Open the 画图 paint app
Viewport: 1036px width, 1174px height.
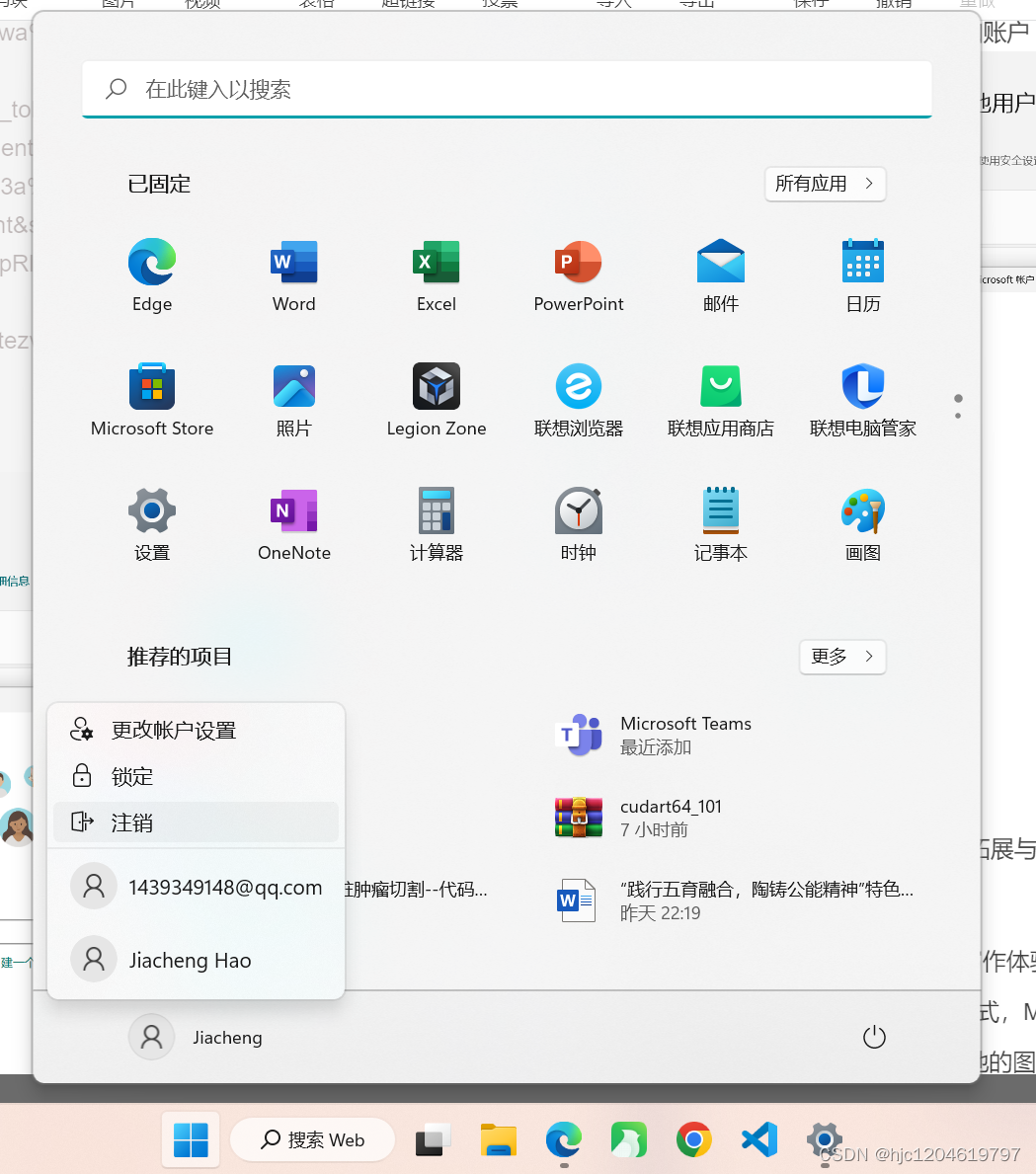pos(863,524)
